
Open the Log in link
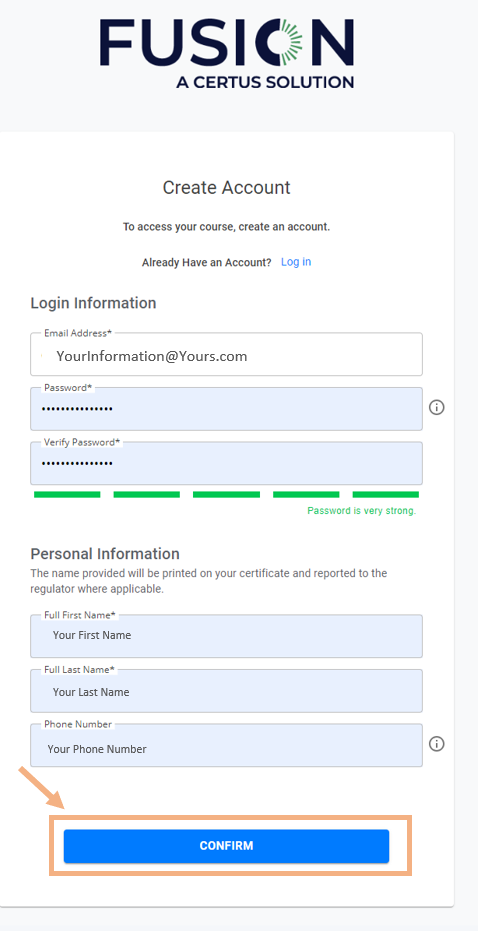[x=296, y=262]
